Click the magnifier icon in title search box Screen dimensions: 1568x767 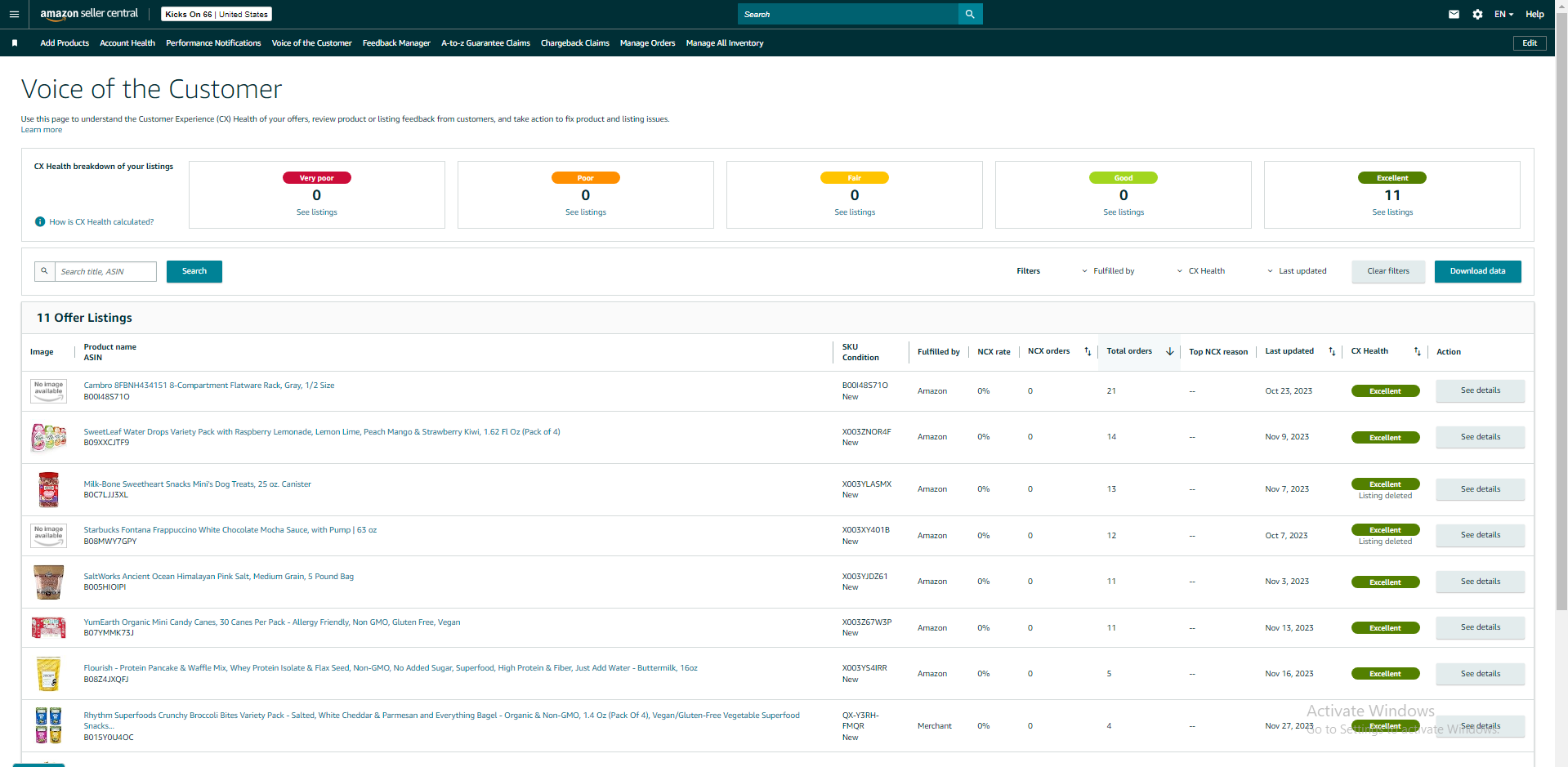click(45, 271)
